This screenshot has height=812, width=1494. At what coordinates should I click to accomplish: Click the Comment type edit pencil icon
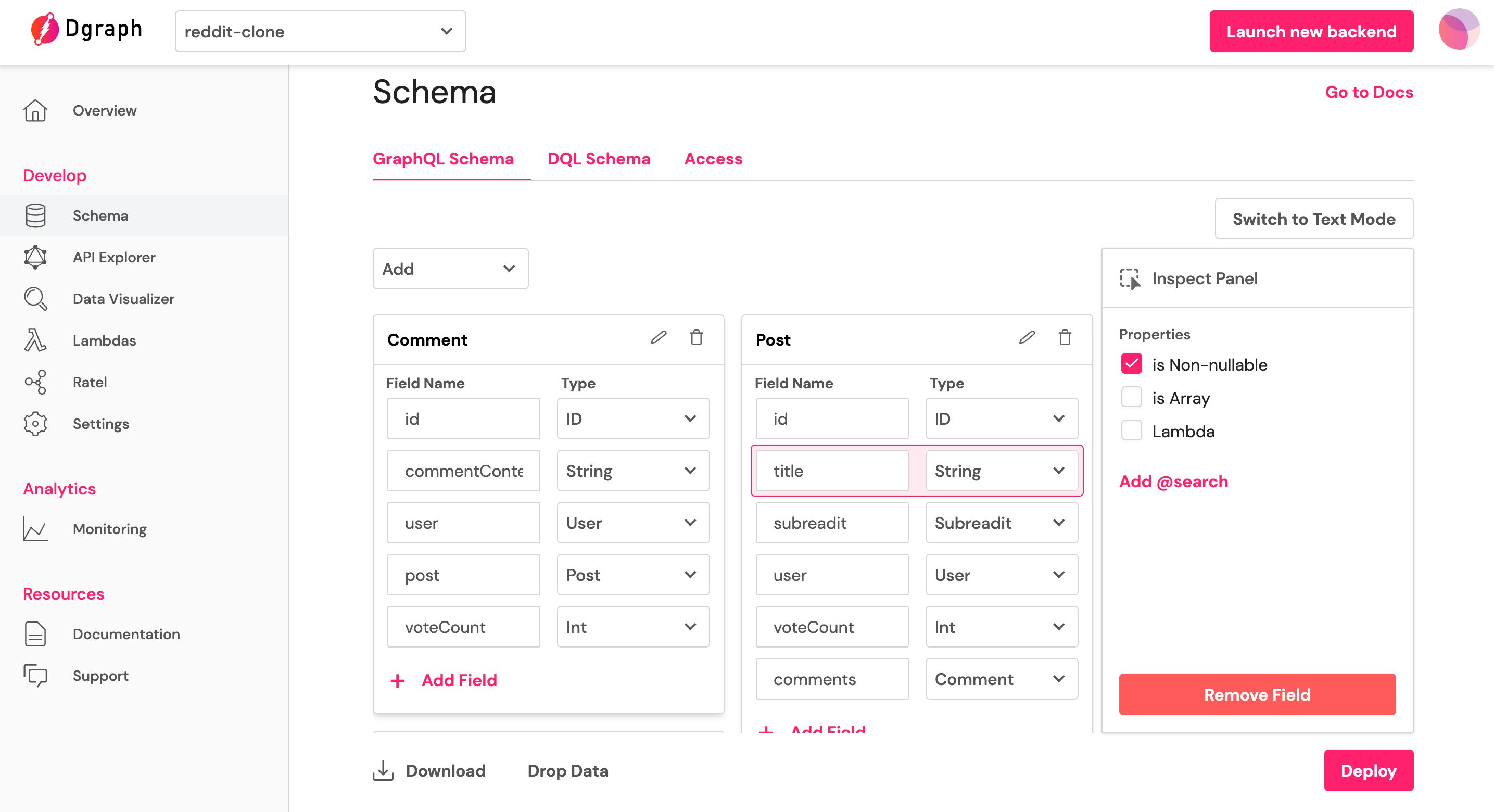659,338
